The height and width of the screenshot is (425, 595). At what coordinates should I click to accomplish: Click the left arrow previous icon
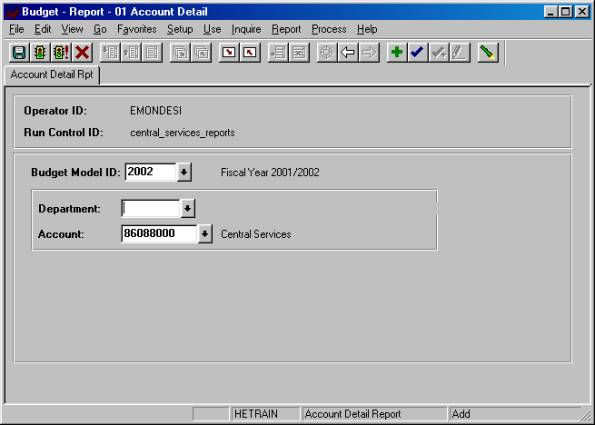[348, 52]
